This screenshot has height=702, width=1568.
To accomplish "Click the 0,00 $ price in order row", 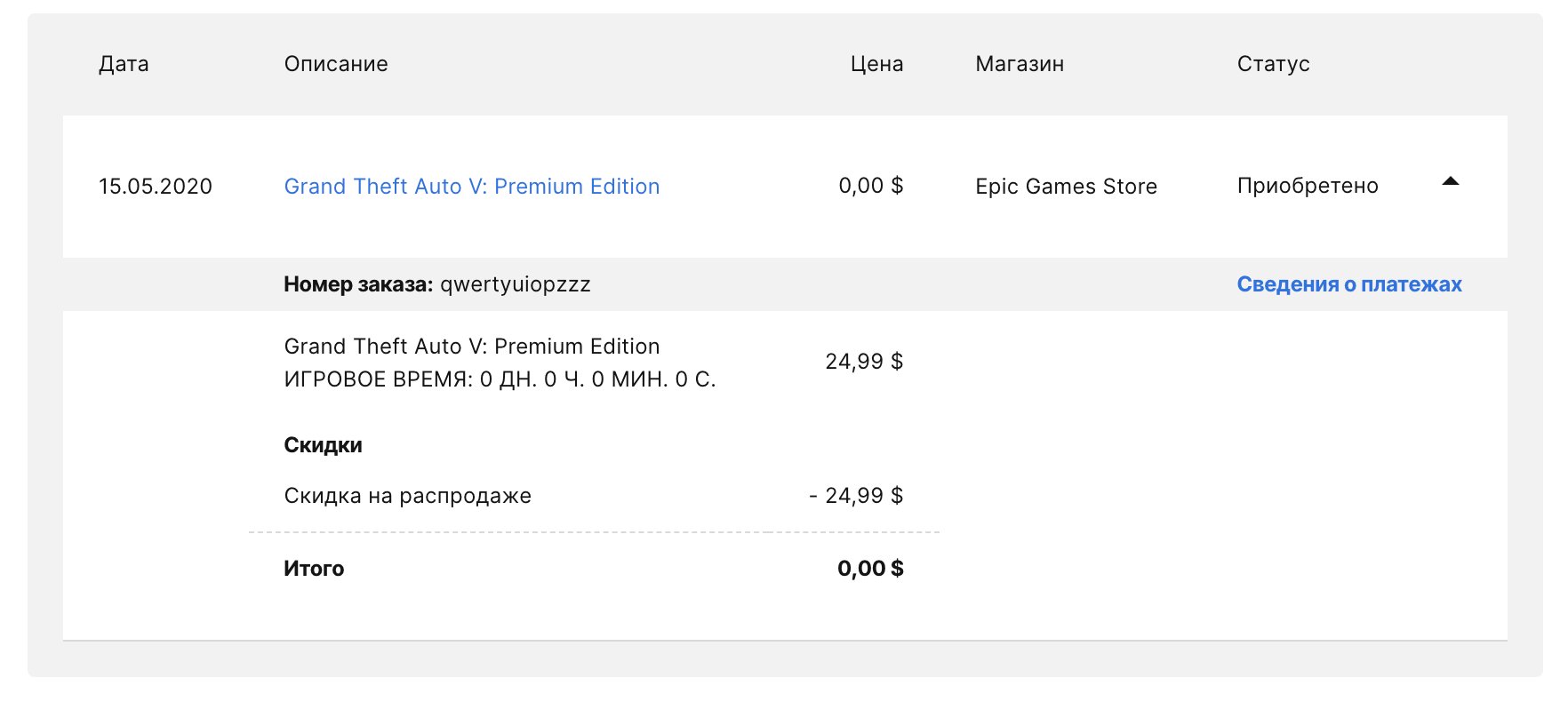I will coord(870,186).
